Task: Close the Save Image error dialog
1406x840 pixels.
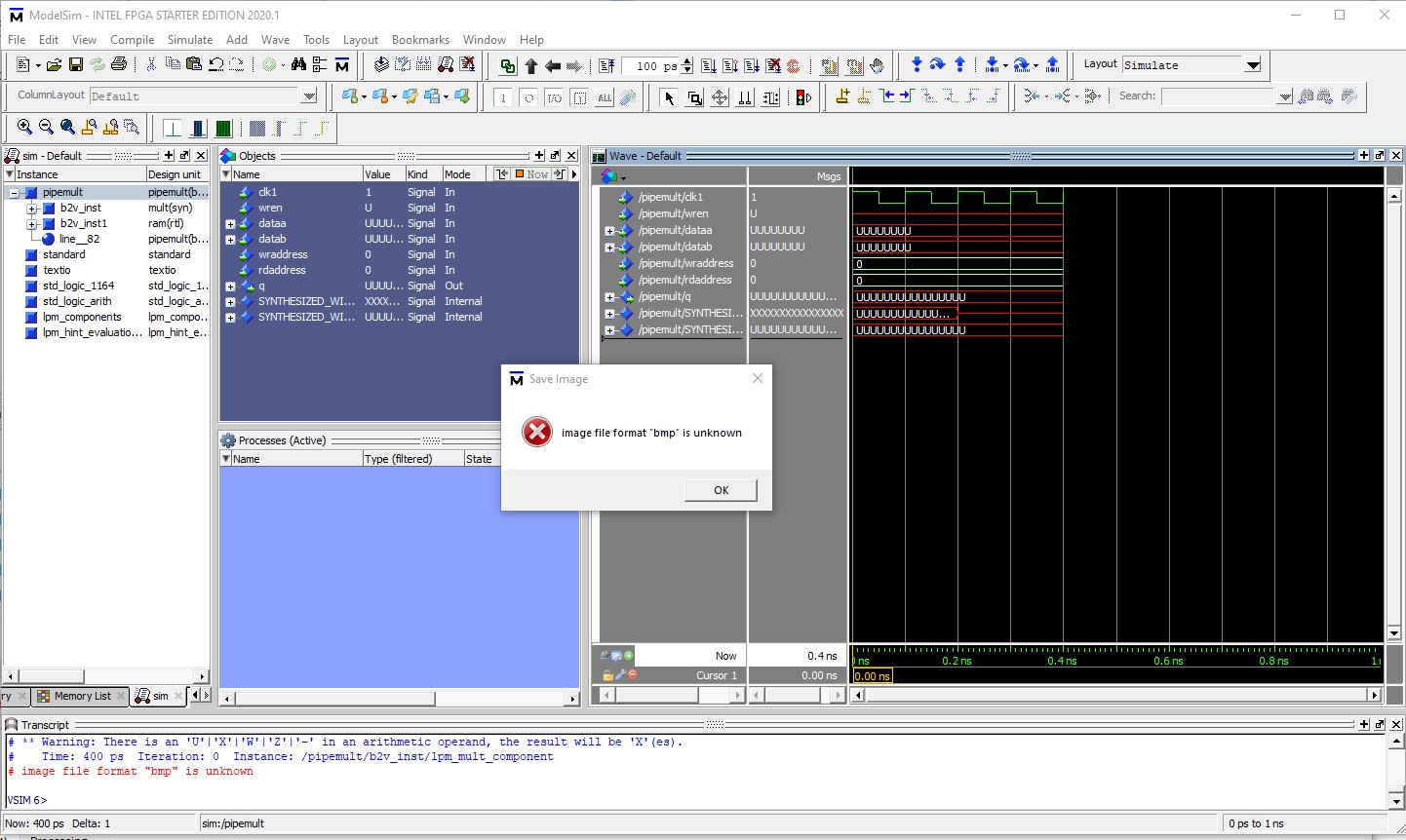Action: (758, 378)
